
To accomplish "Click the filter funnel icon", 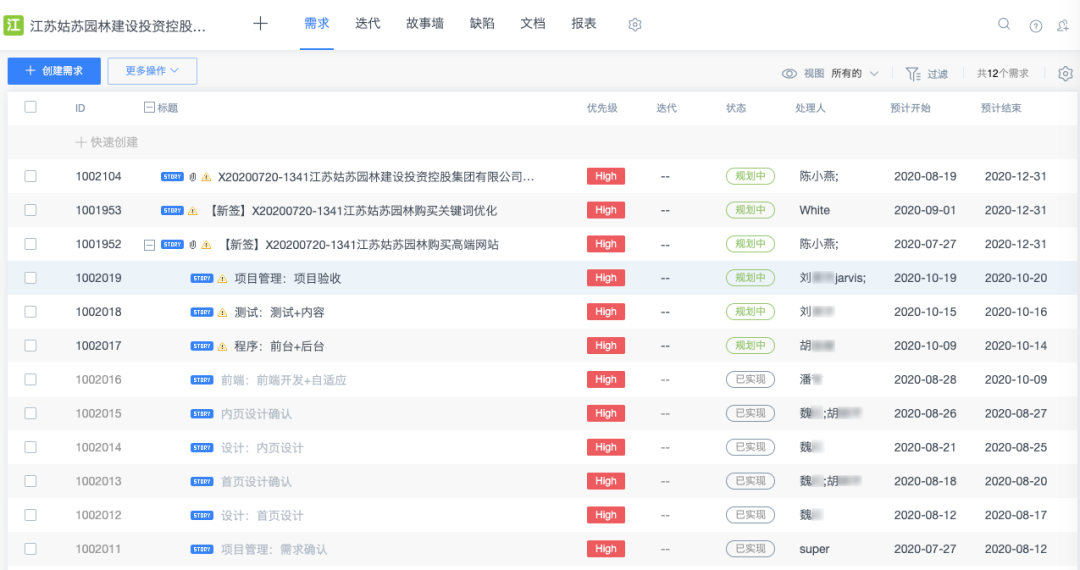I will tap(913, 74).
